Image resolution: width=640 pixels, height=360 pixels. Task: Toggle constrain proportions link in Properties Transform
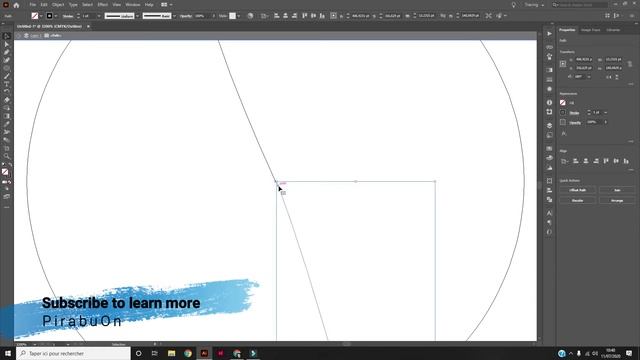[630, 64]
